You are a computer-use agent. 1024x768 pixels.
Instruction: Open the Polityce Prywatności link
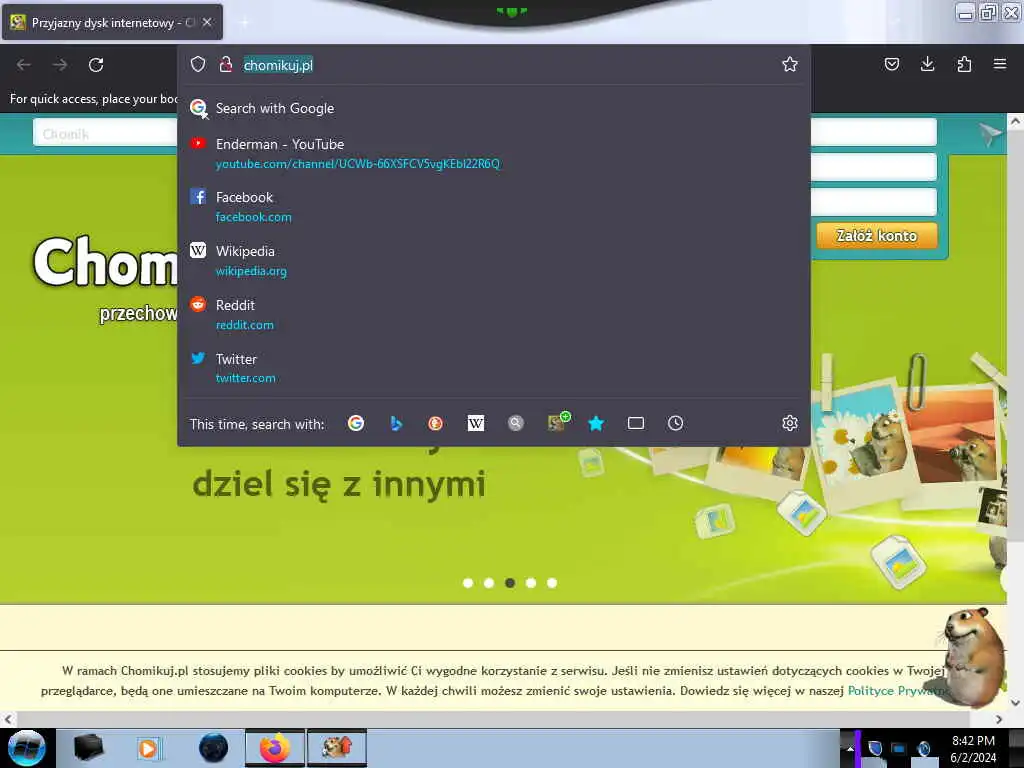pos(896,690)
